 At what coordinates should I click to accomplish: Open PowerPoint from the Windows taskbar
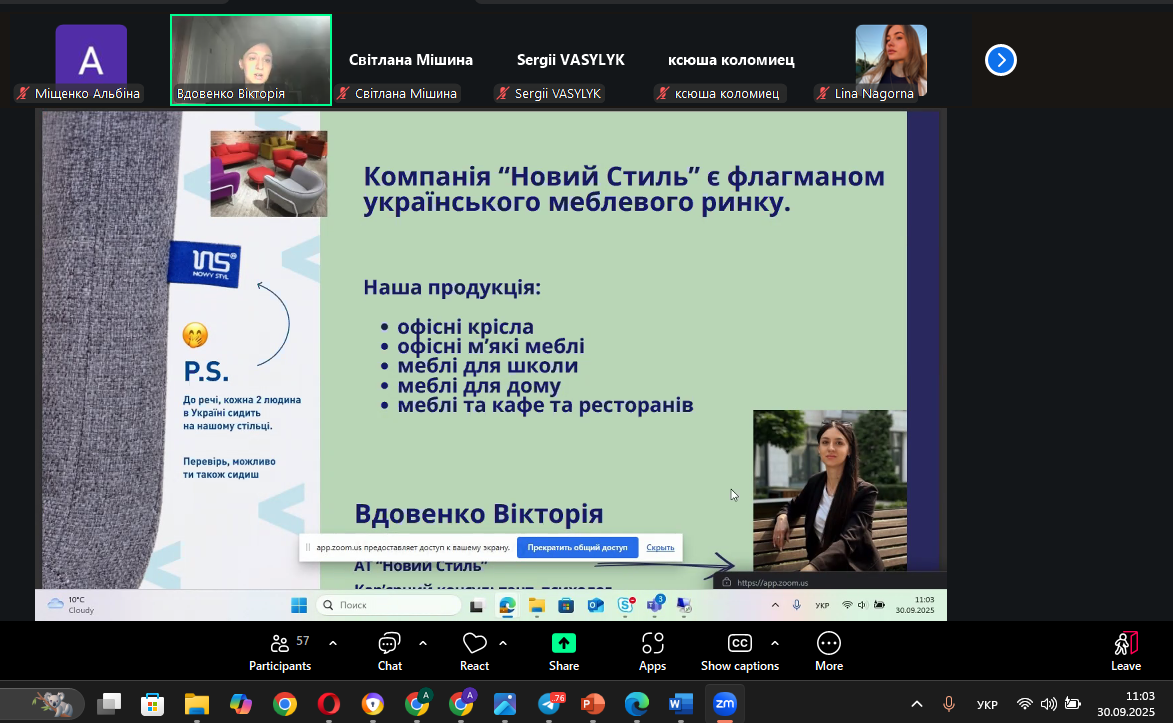pos(593,704)
